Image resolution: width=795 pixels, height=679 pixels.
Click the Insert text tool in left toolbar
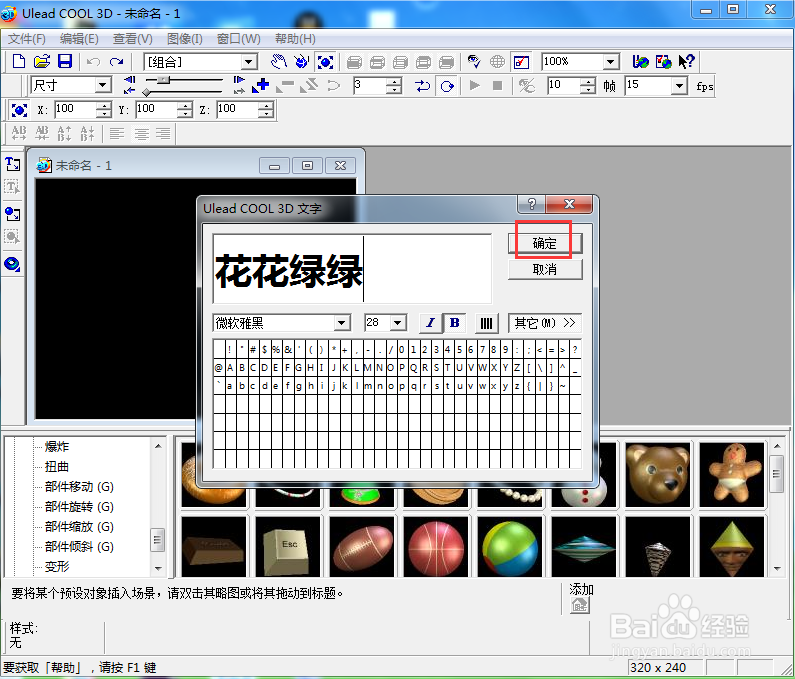12,164
